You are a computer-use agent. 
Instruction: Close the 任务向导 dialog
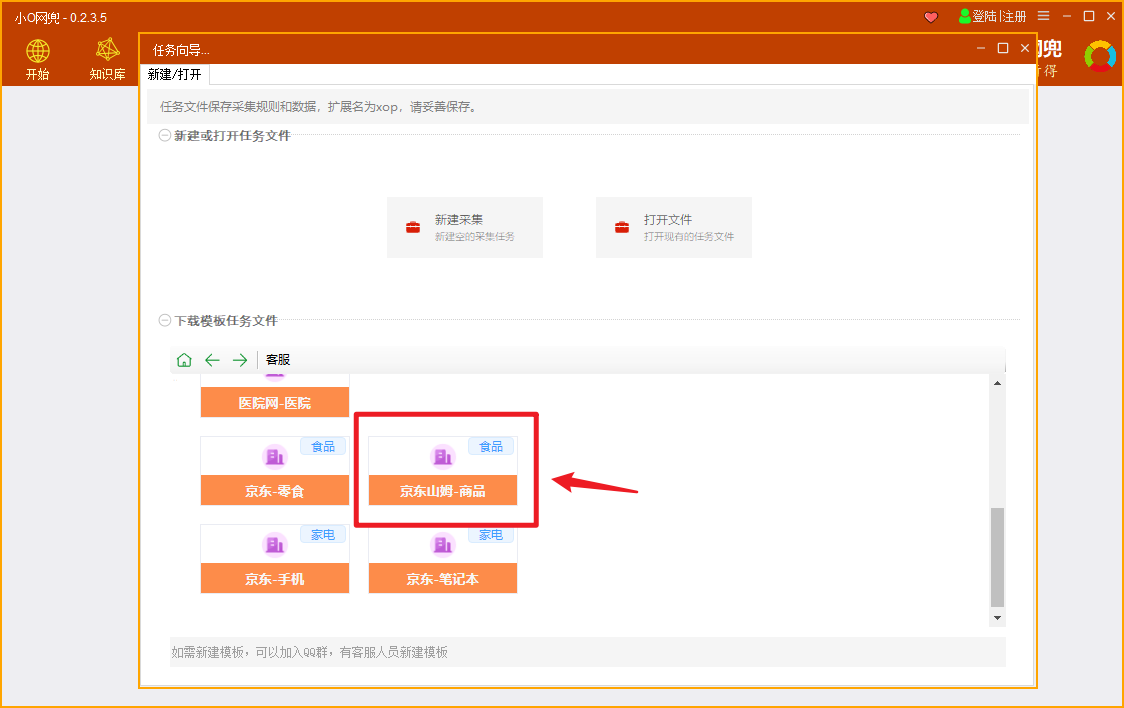tap(1025, 48)
